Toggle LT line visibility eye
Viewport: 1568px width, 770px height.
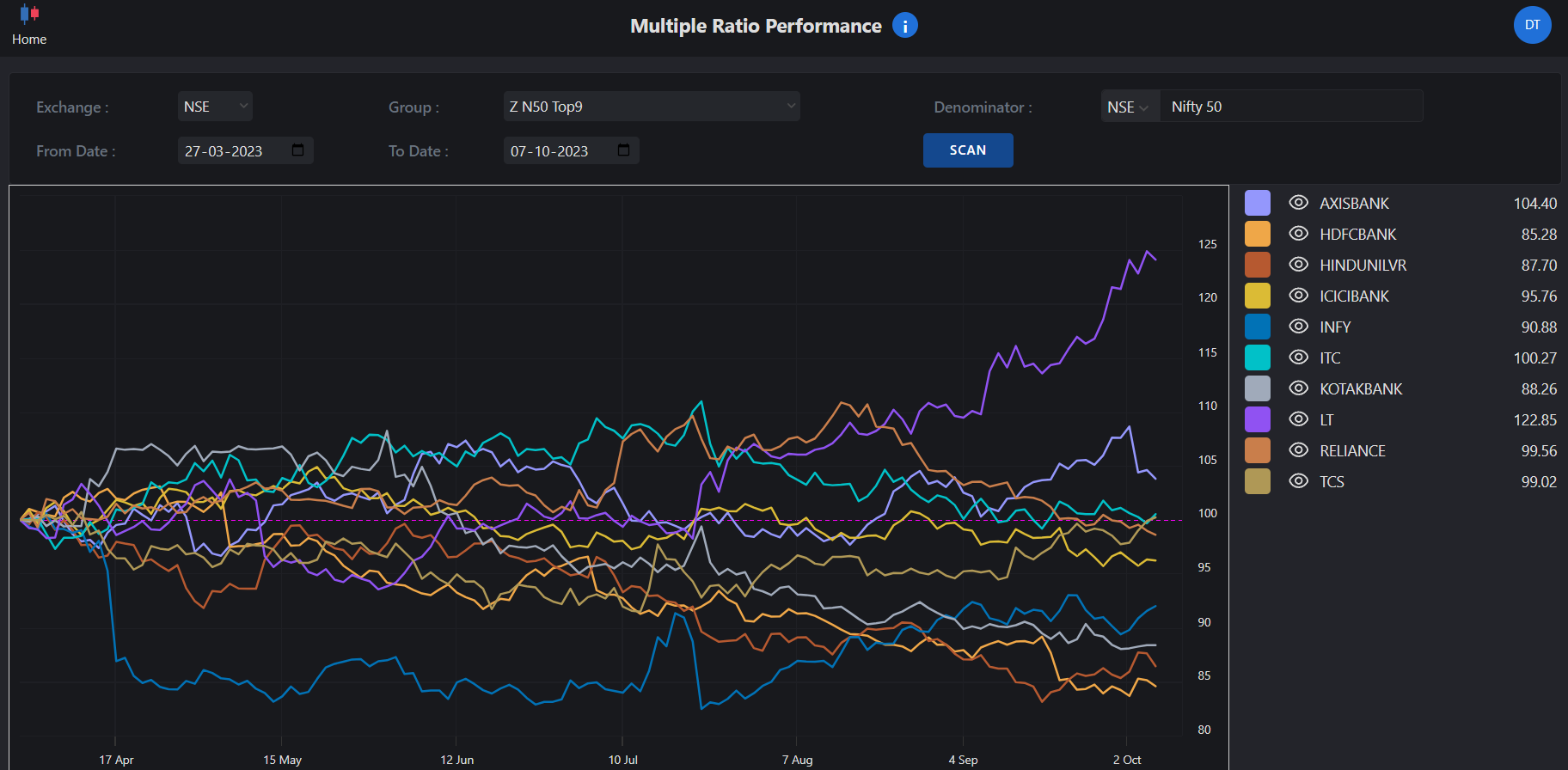pos(1298,419)
